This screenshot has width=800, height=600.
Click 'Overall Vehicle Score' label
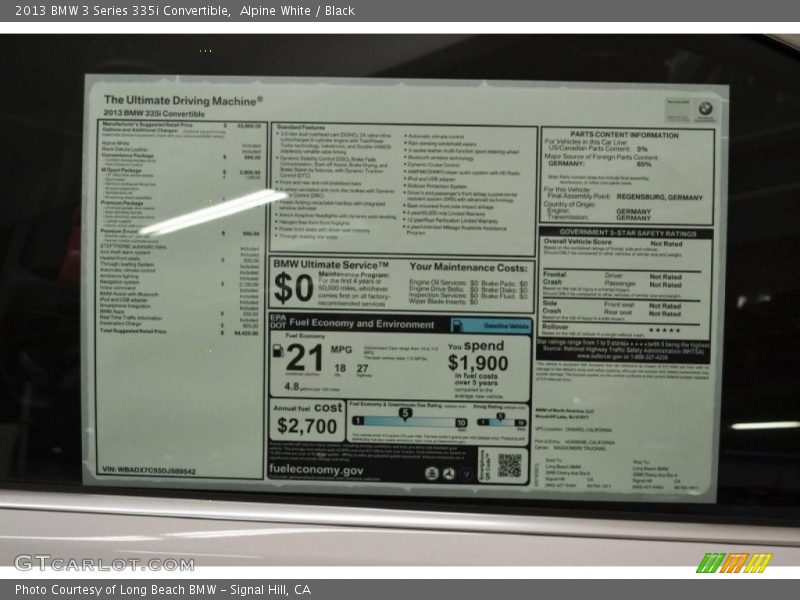coord(577,241)
